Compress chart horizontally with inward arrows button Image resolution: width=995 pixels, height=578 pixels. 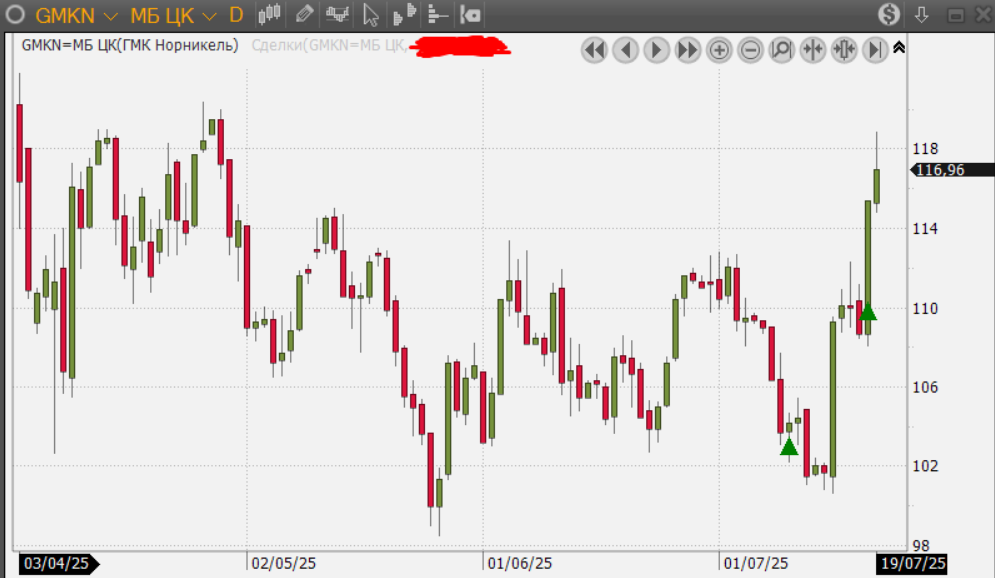[812, 50]
